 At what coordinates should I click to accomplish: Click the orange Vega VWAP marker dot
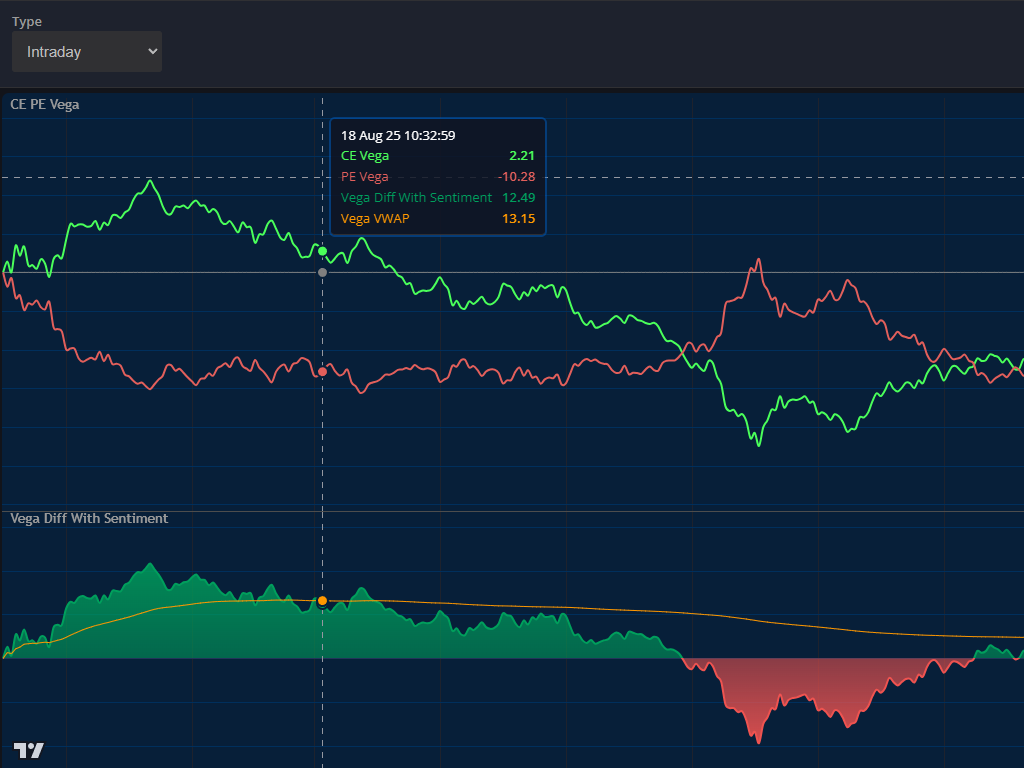pos(322,601)
